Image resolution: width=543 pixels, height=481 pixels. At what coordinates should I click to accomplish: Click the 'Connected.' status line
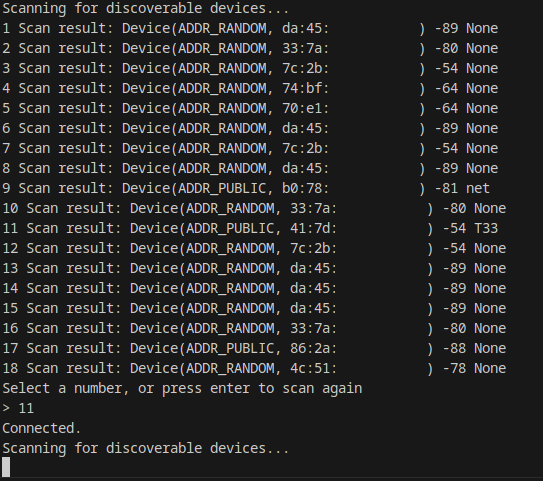tap(41, 429)
